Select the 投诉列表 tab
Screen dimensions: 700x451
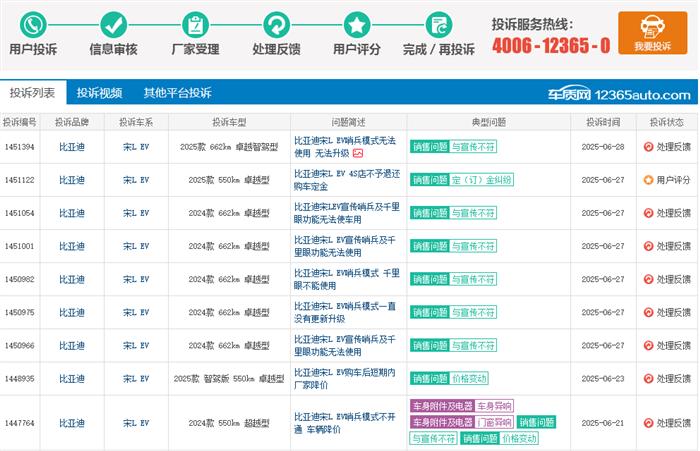click(33, 92)
